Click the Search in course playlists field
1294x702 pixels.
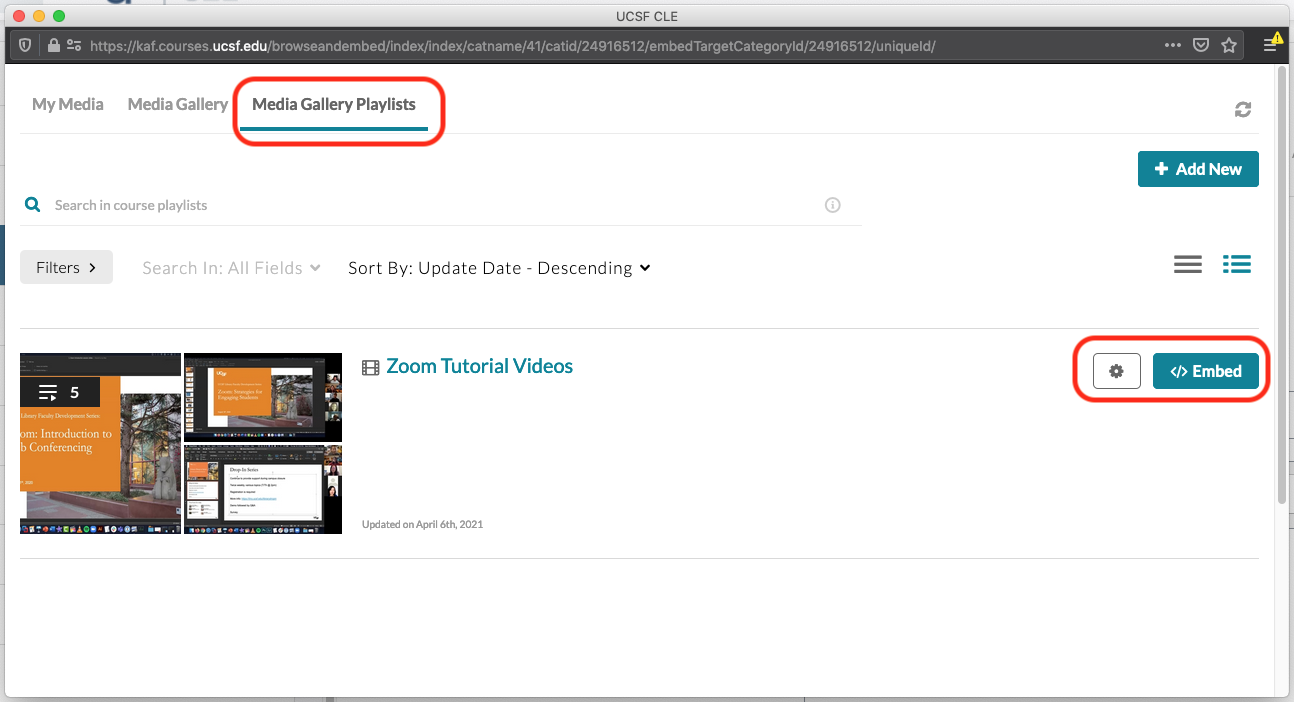click(430, 205)
